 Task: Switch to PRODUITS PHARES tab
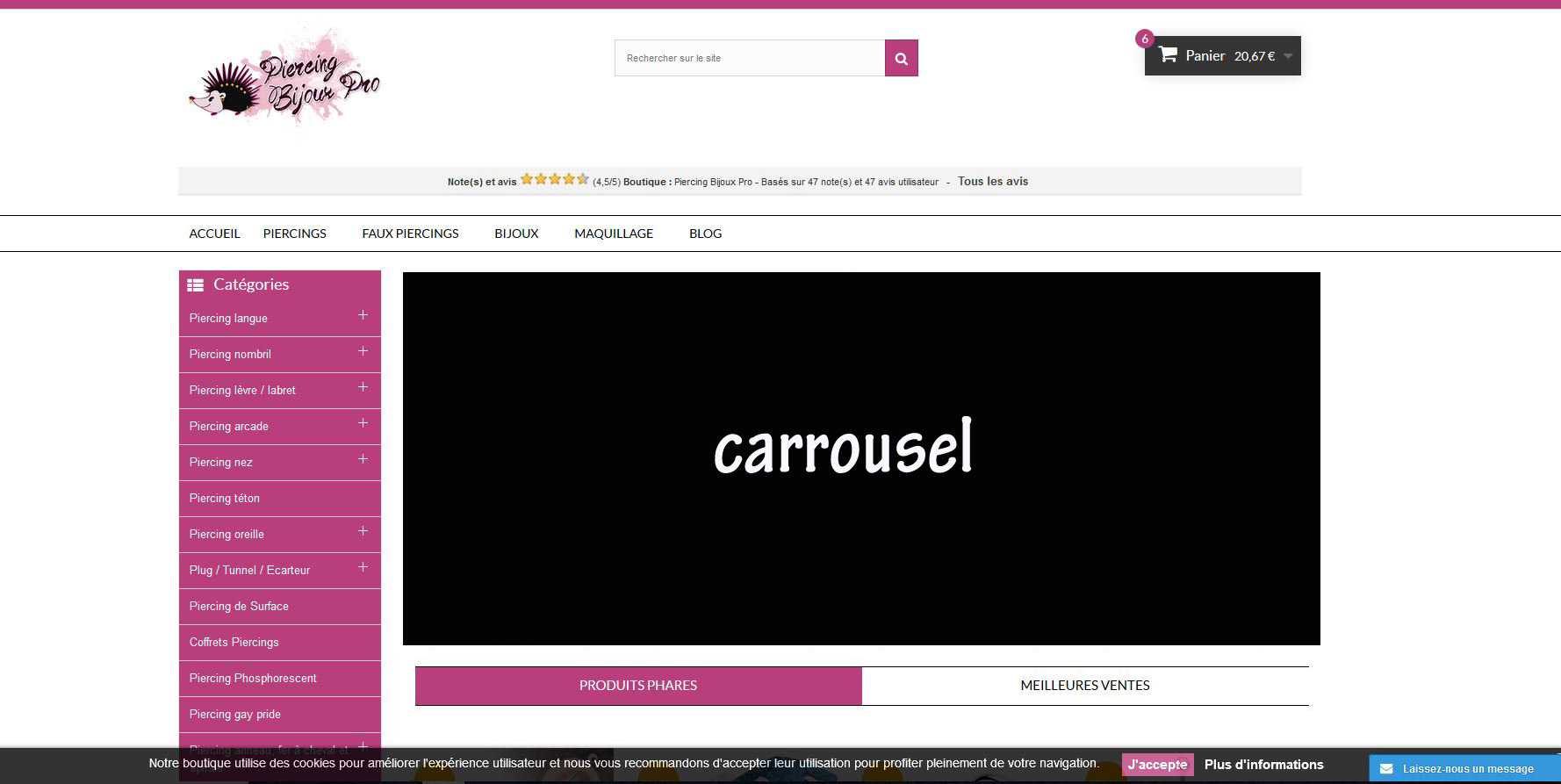pyautogui.click(x=638, y=686)
